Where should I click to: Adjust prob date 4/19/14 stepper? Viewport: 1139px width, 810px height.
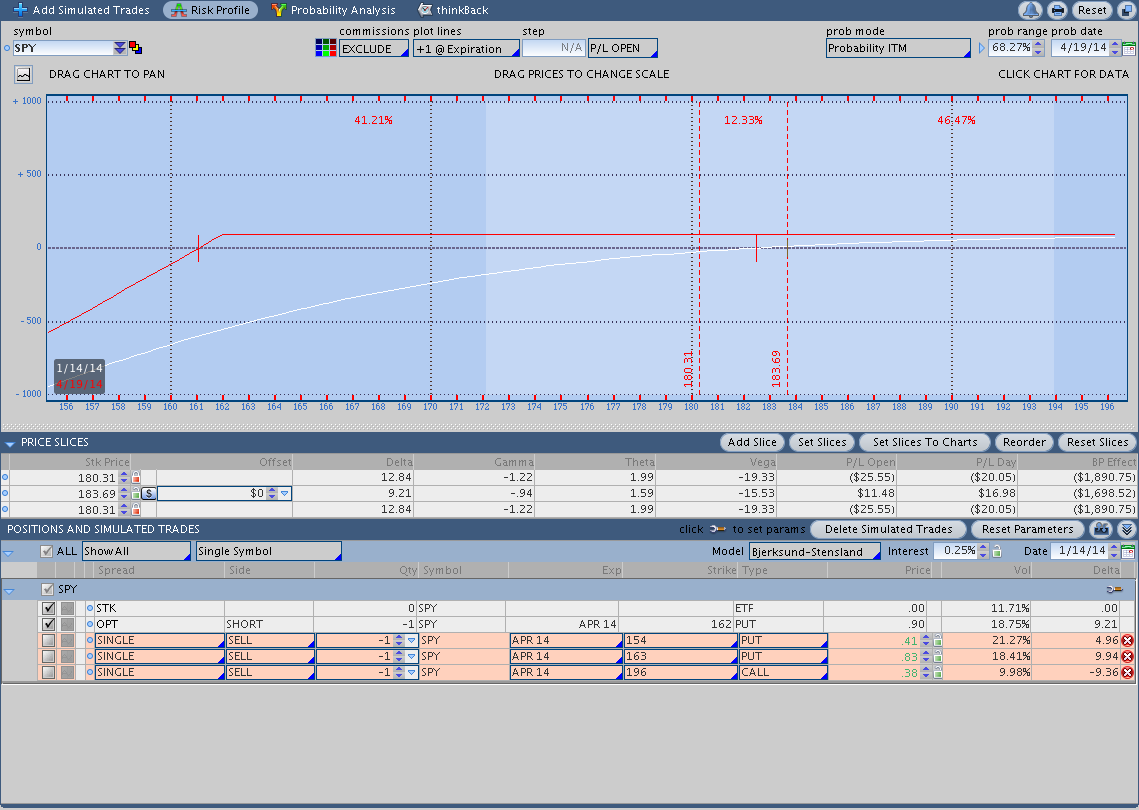point(1115,48)
